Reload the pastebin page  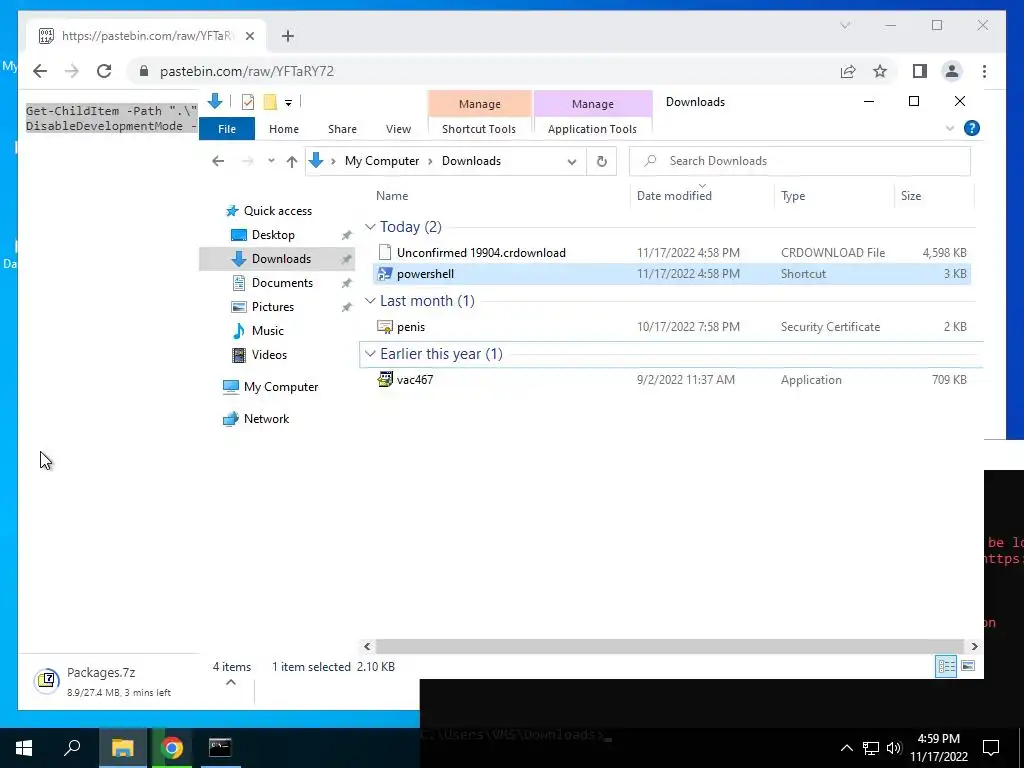(104, 71)
